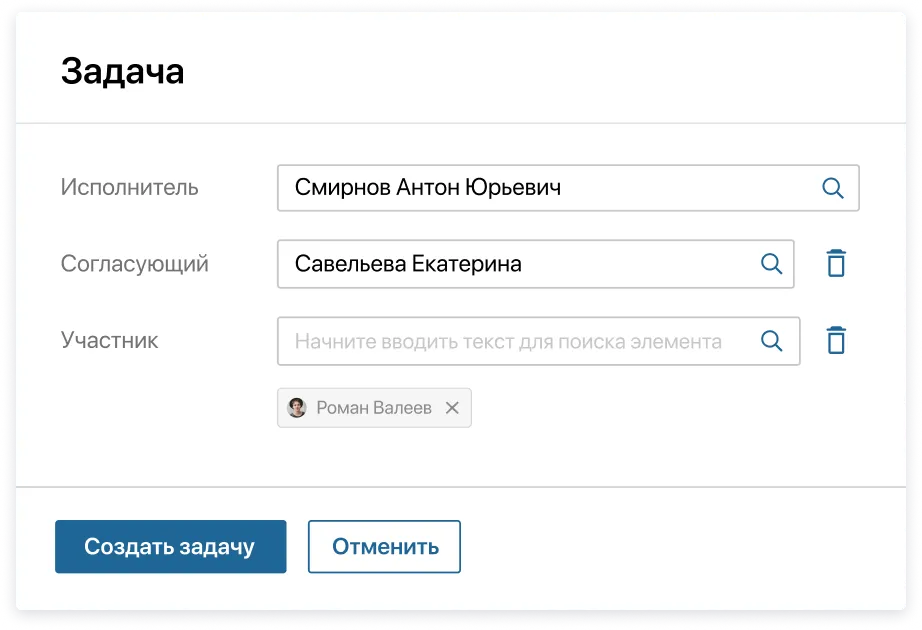
Task: Click the placeholder text in the Участник field
Action: 507,341
